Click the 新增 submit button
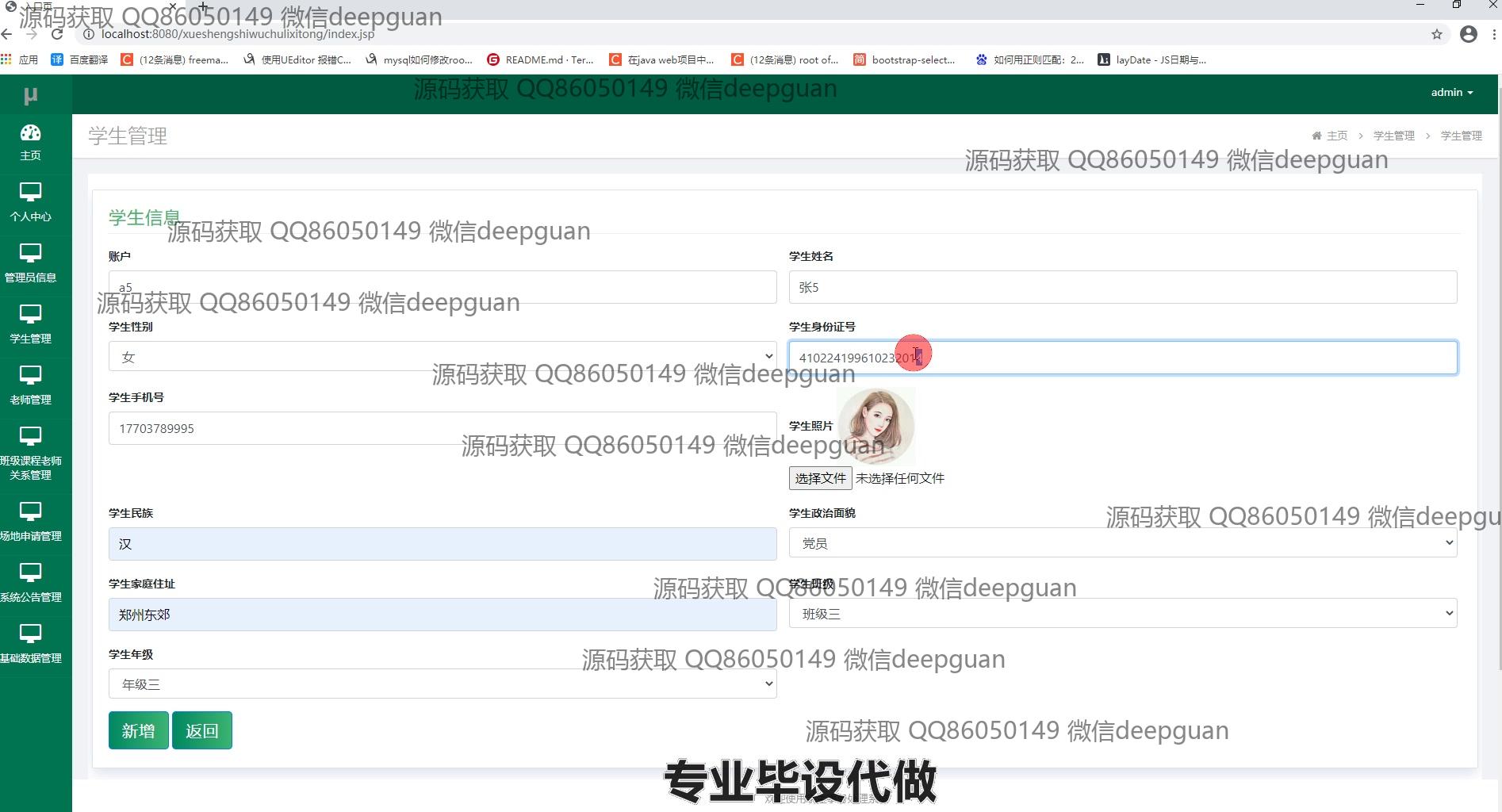Screen dimensions: 1502x812 pos(138,730)
